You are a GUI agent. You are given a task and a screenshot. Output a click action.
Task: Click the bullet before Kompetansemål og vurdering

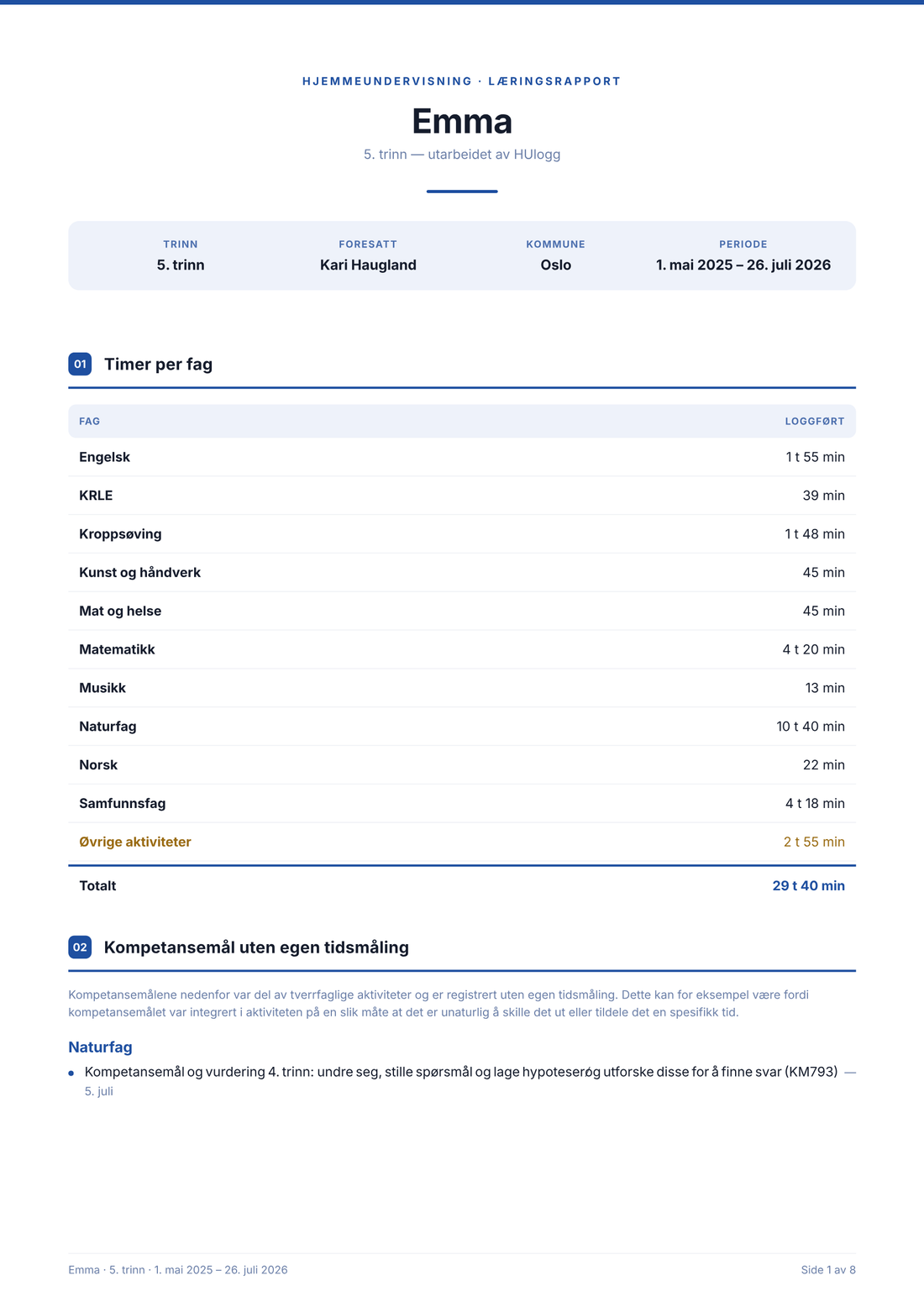tap(71, 1073)
